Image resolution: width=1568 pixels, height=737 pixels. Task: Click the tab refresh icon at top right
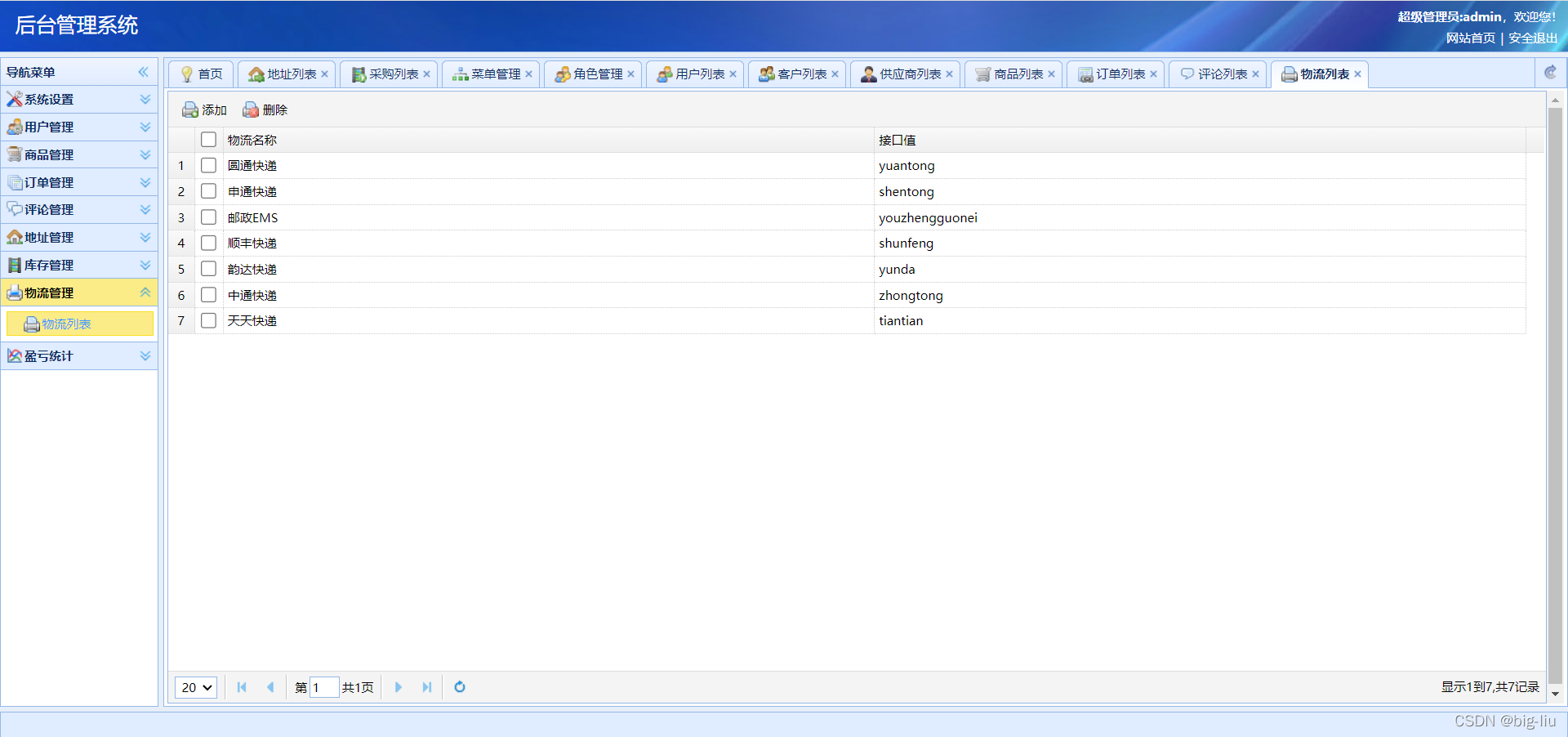1550,73
